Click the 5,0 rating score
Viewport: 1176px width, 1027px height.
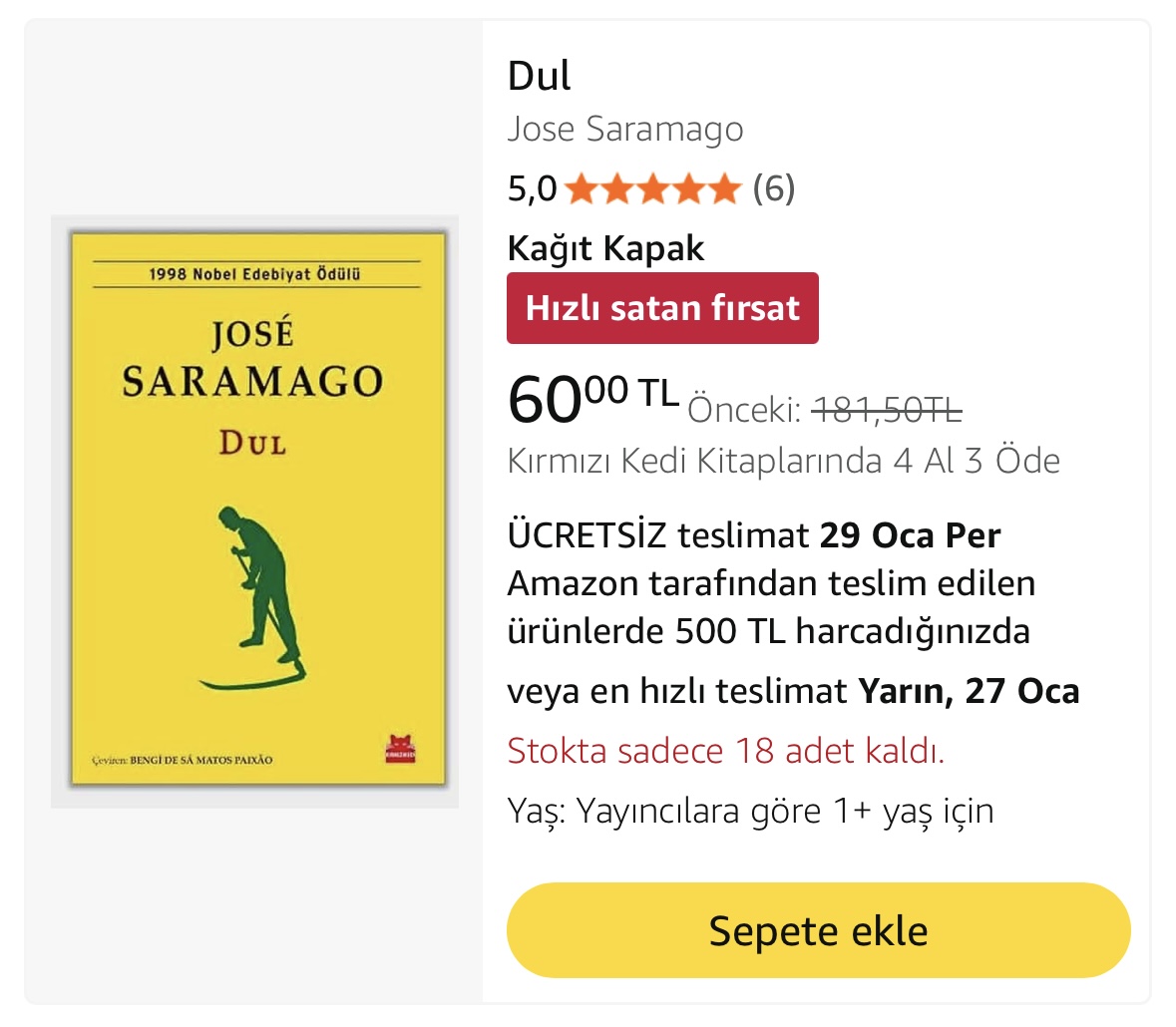click(x=532, y=188)
